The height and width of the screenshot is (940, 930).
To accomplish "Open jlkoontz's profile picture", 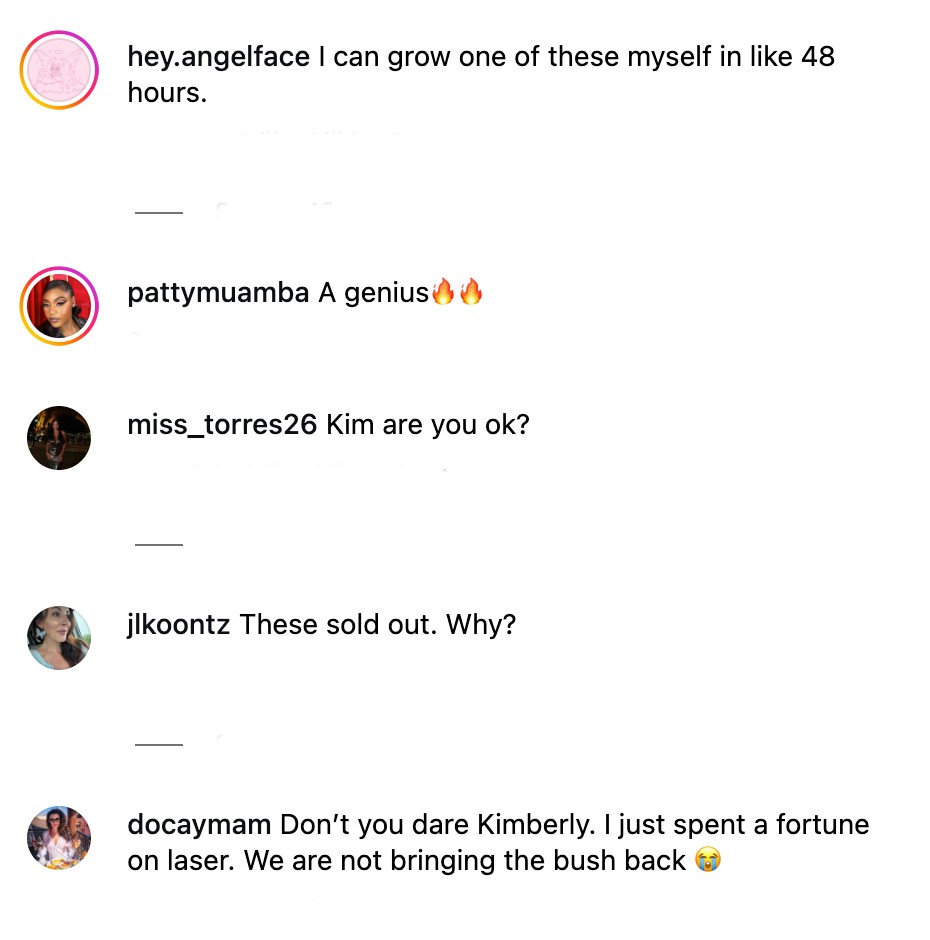I will (58, 638).
